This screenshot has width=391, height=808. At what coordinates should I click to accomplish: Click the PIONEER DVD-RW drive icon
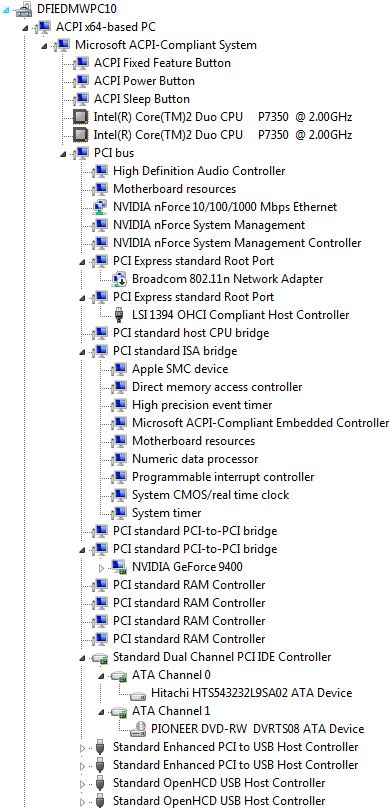(x=138, y=729)
